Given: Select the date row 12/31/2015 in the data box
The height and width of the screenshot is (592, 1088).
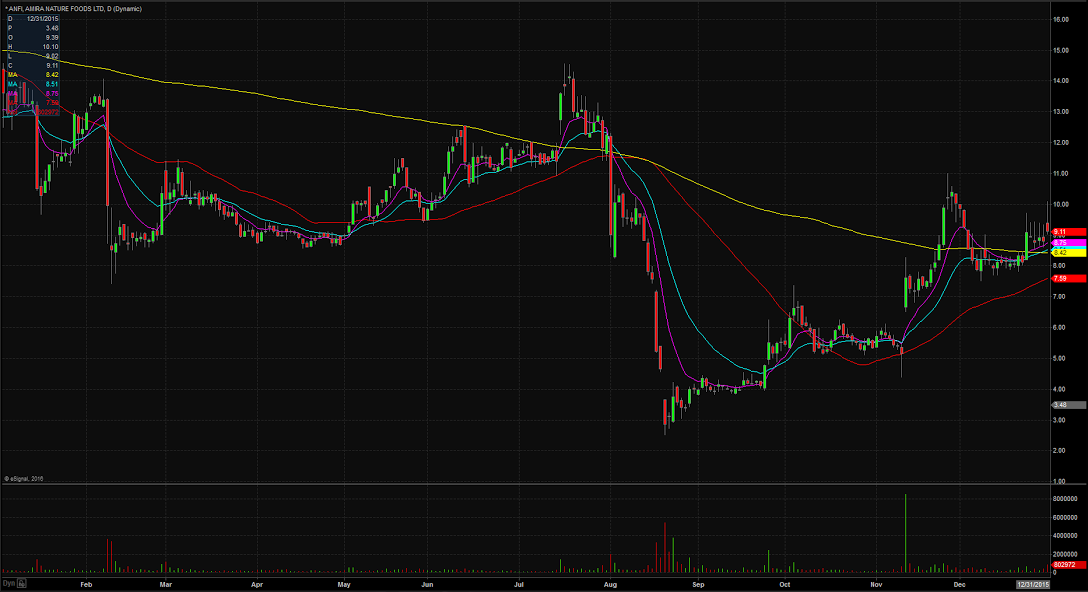Looking at the screenshot, I should 33,19.
